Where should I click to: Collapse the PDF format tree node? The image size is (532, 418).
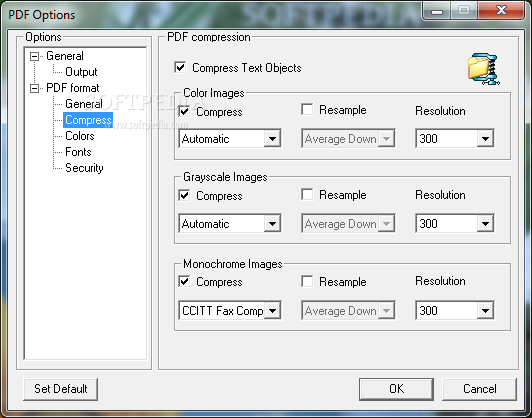pyautogui.click(x=34, y=89)
